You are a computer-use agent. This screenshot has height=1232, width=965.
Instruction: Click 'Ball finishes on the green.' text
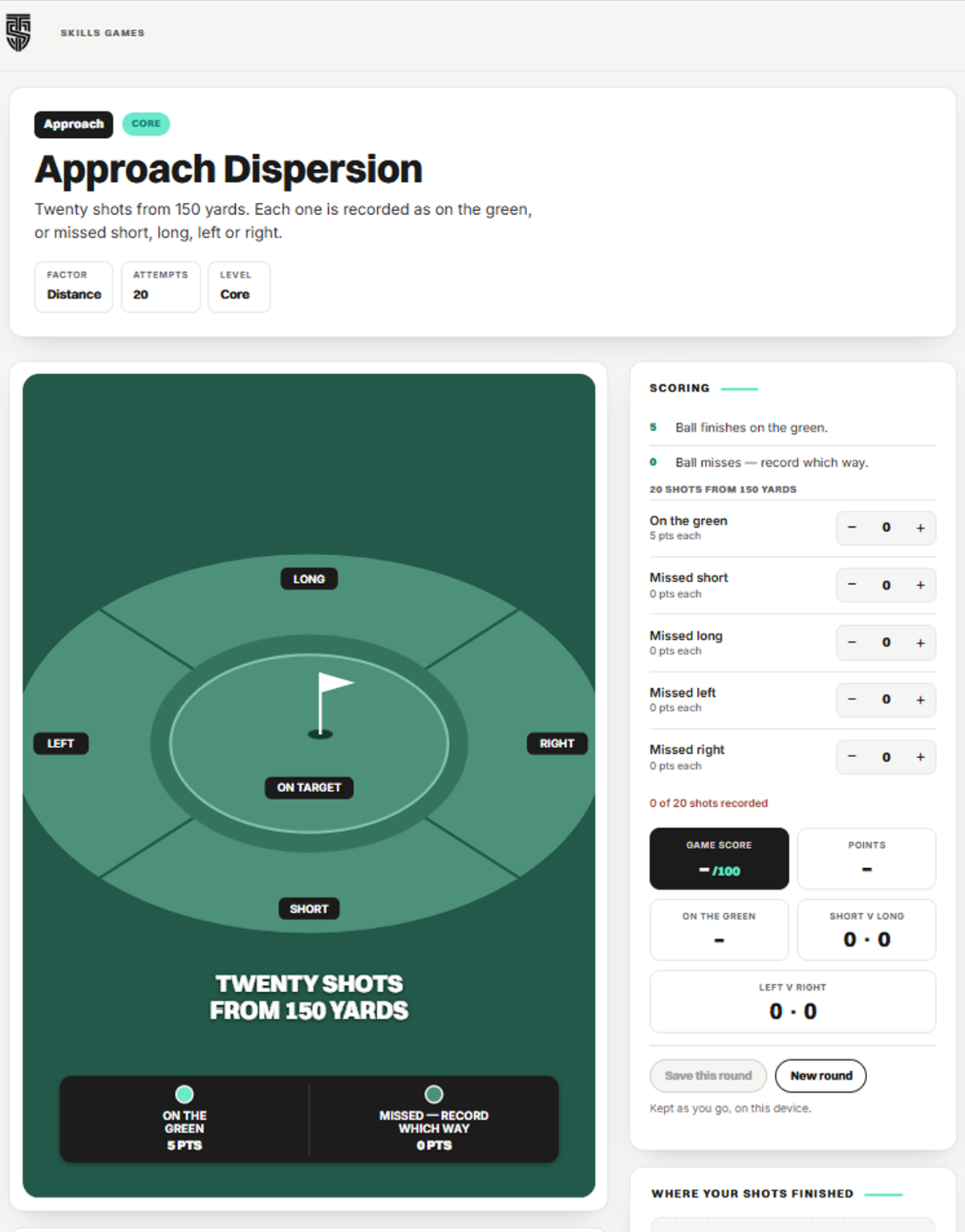(x=751, y=428)
